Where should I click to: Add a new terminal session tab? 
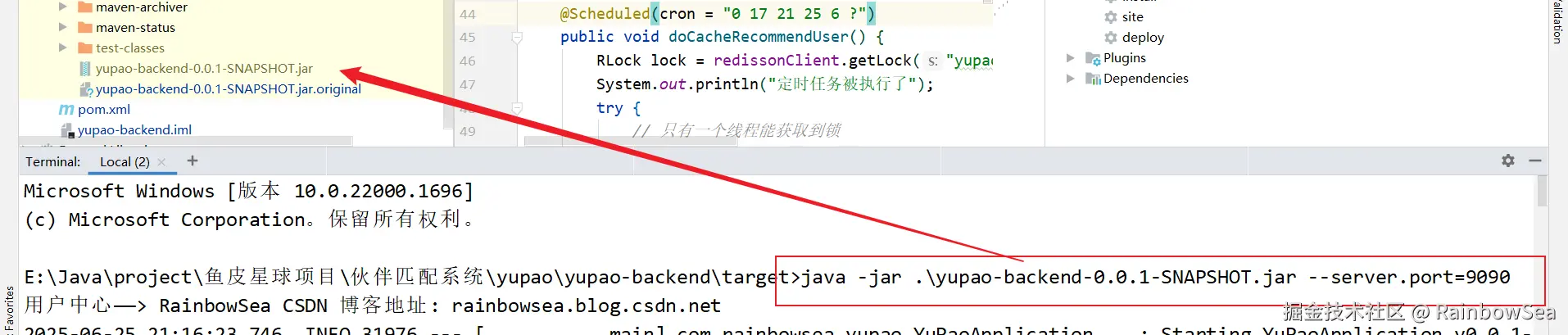point(193,161)
